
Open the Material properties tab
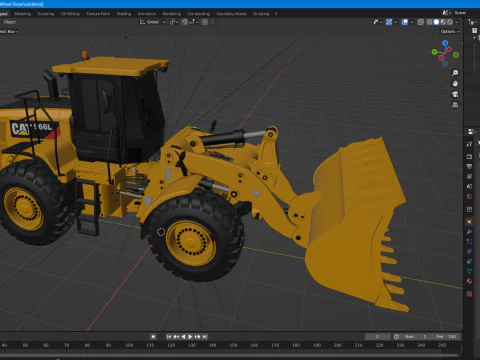tap(469, 281)
